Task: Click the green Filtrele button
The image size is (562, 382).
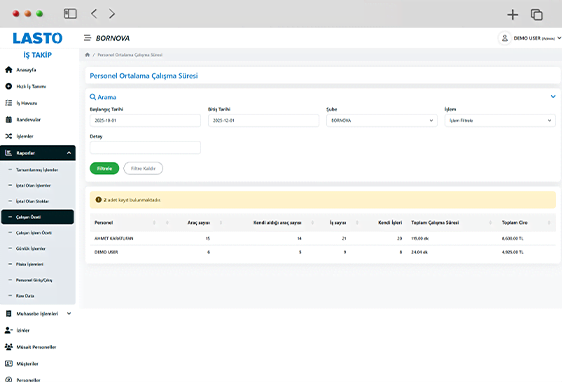Action: [104, 168]
